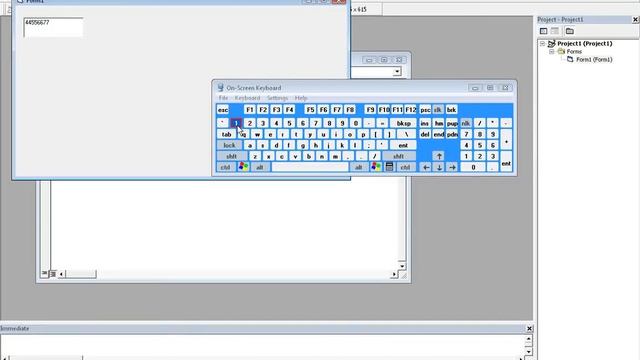Image resolution: width=640 pixels, height=360 pixels.
Task: Open the Settings menu in On-Screen Keyboard
Action: [278, 98]
